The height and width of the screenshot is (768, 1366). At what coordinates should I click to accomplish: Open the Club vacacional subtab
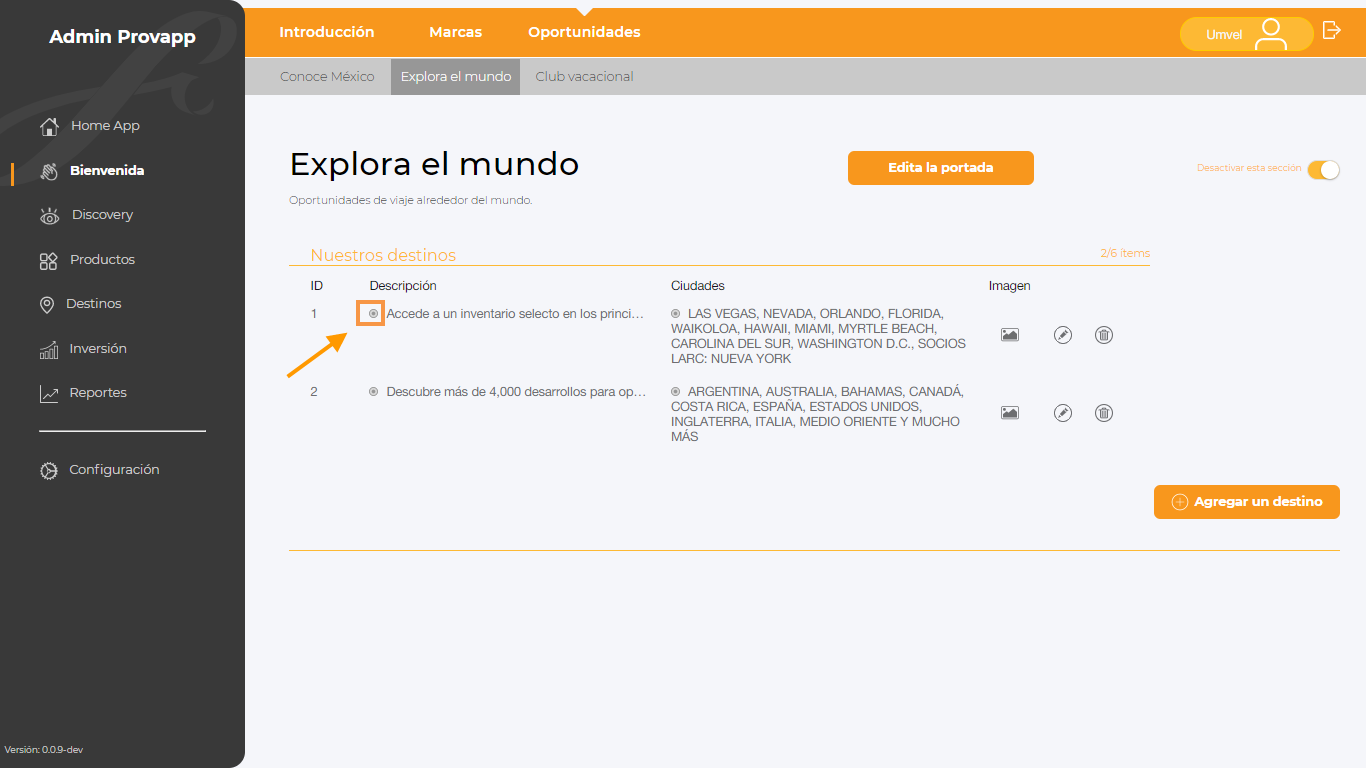click(584, 76)
